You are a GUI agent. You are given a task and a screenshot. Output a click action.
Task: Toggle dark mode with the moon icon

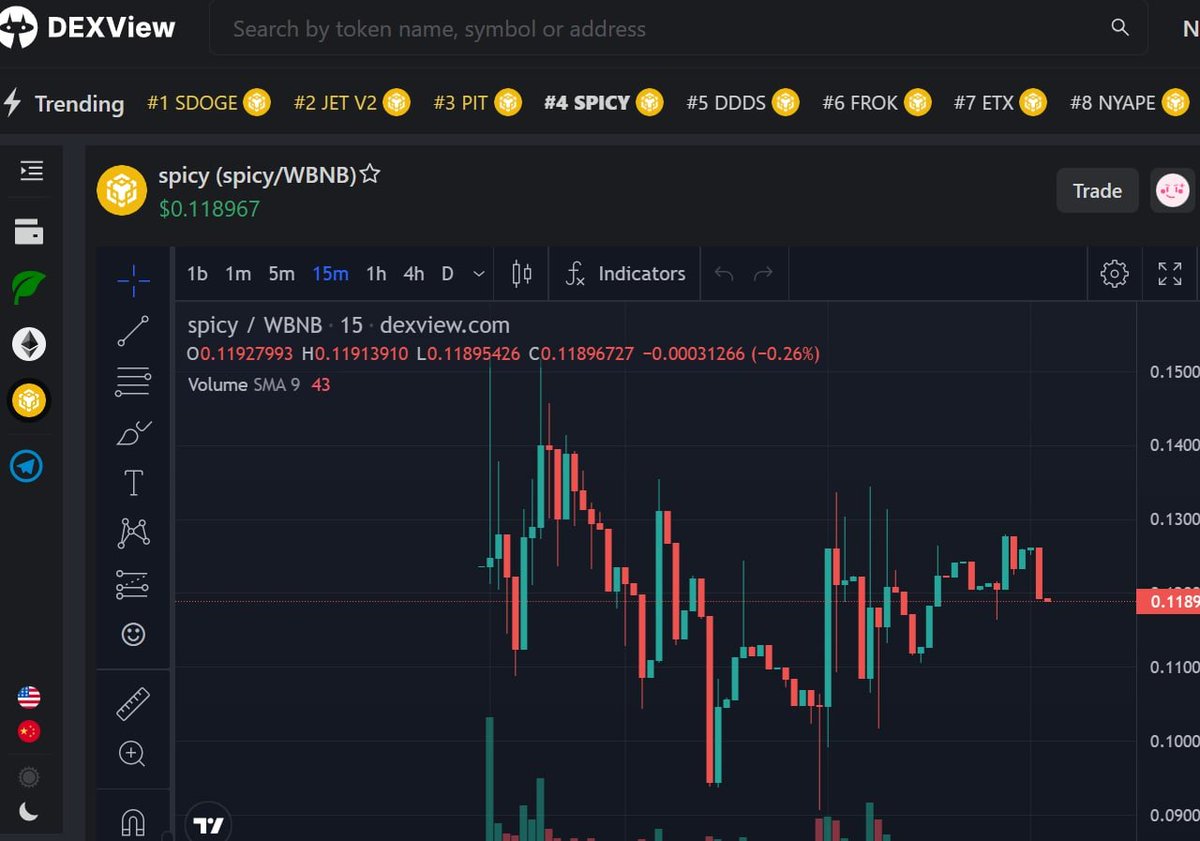click(30, 813)
